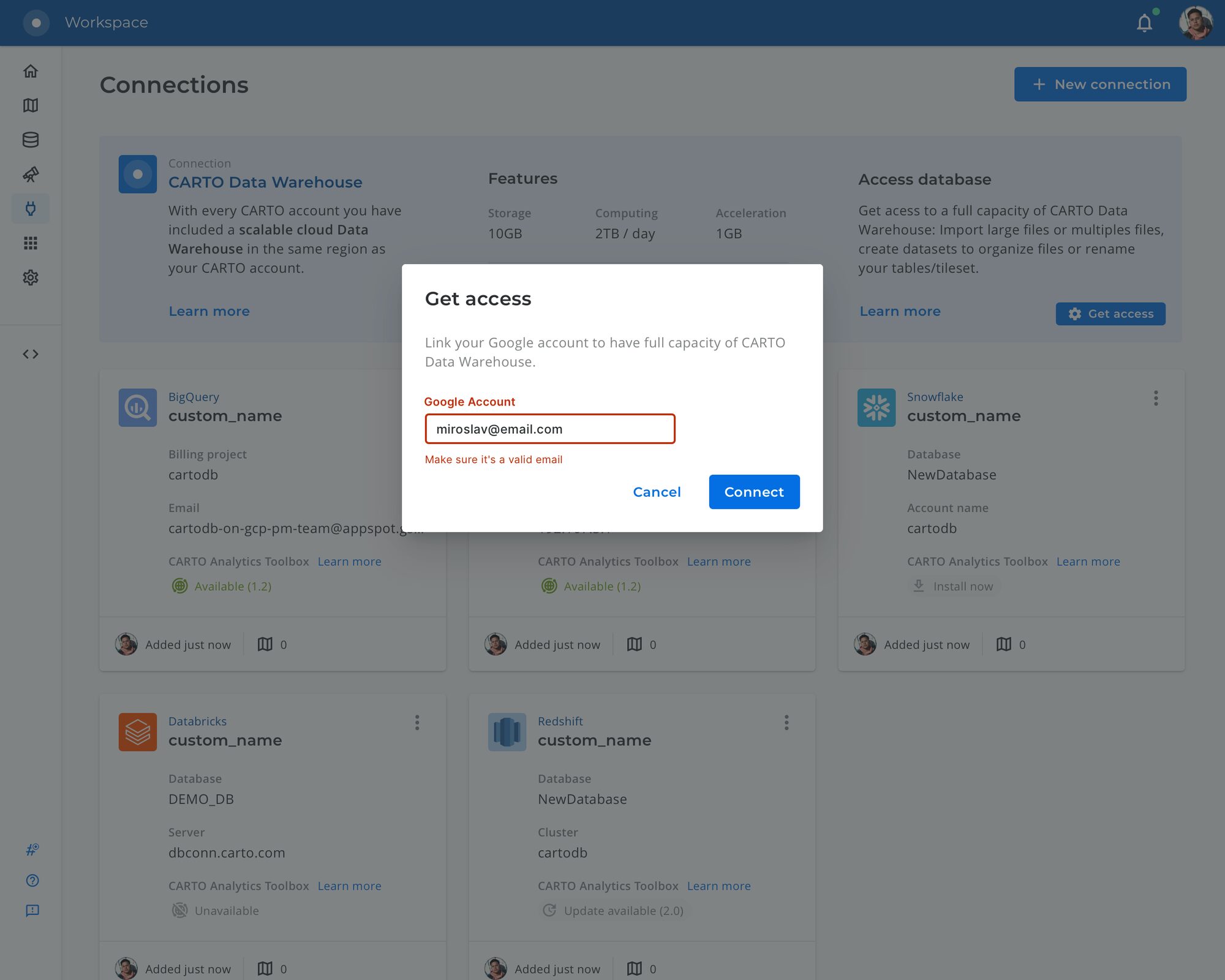Click the BigQuery card author avatar
This screenshot has width=1225, height=980.
(x=126, y=644)
